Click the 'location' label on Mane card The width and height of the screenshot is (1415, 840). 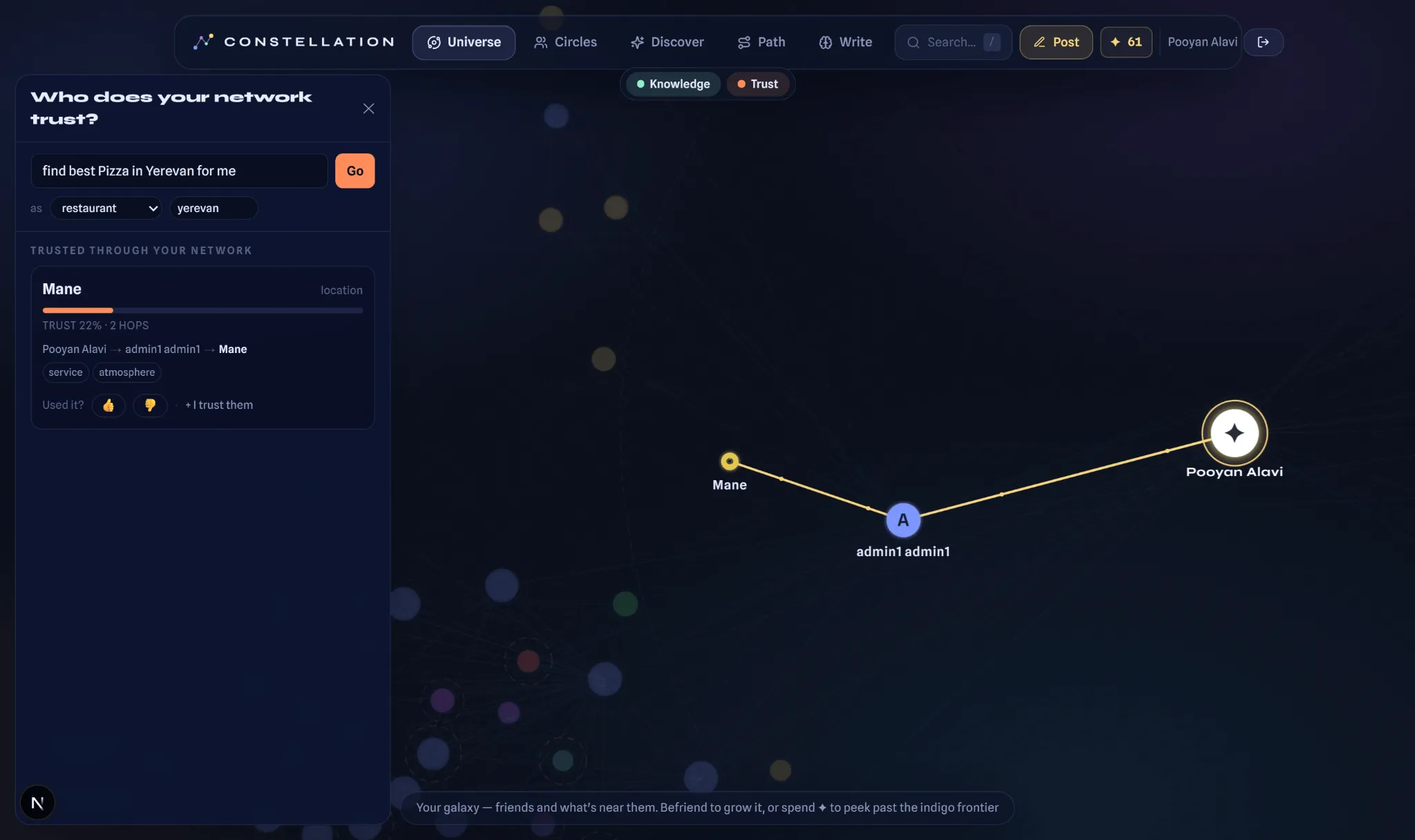341,291
